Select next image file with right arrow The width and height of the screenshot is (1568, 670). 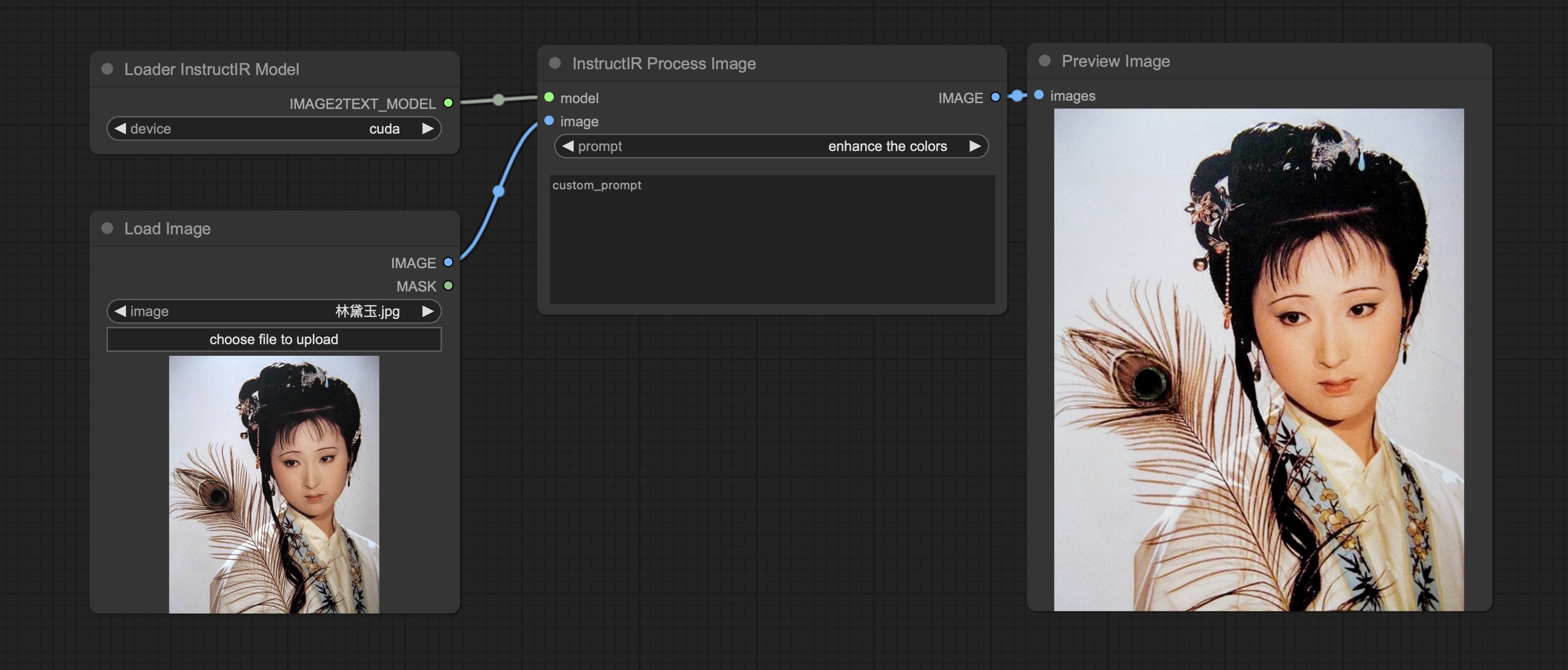click(428, 311)
